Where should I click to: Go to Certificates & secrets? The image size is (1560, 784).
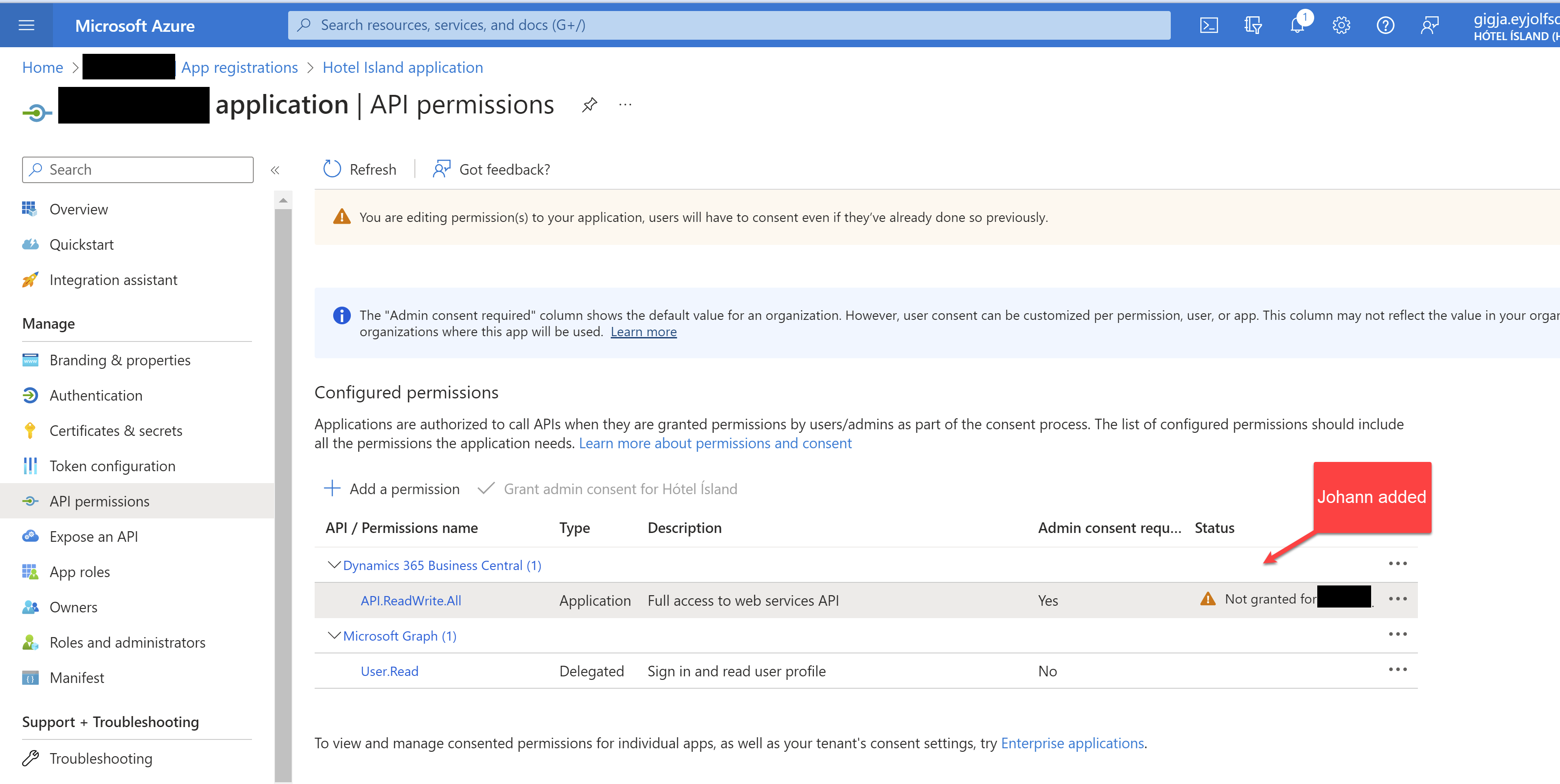[116, 431]
